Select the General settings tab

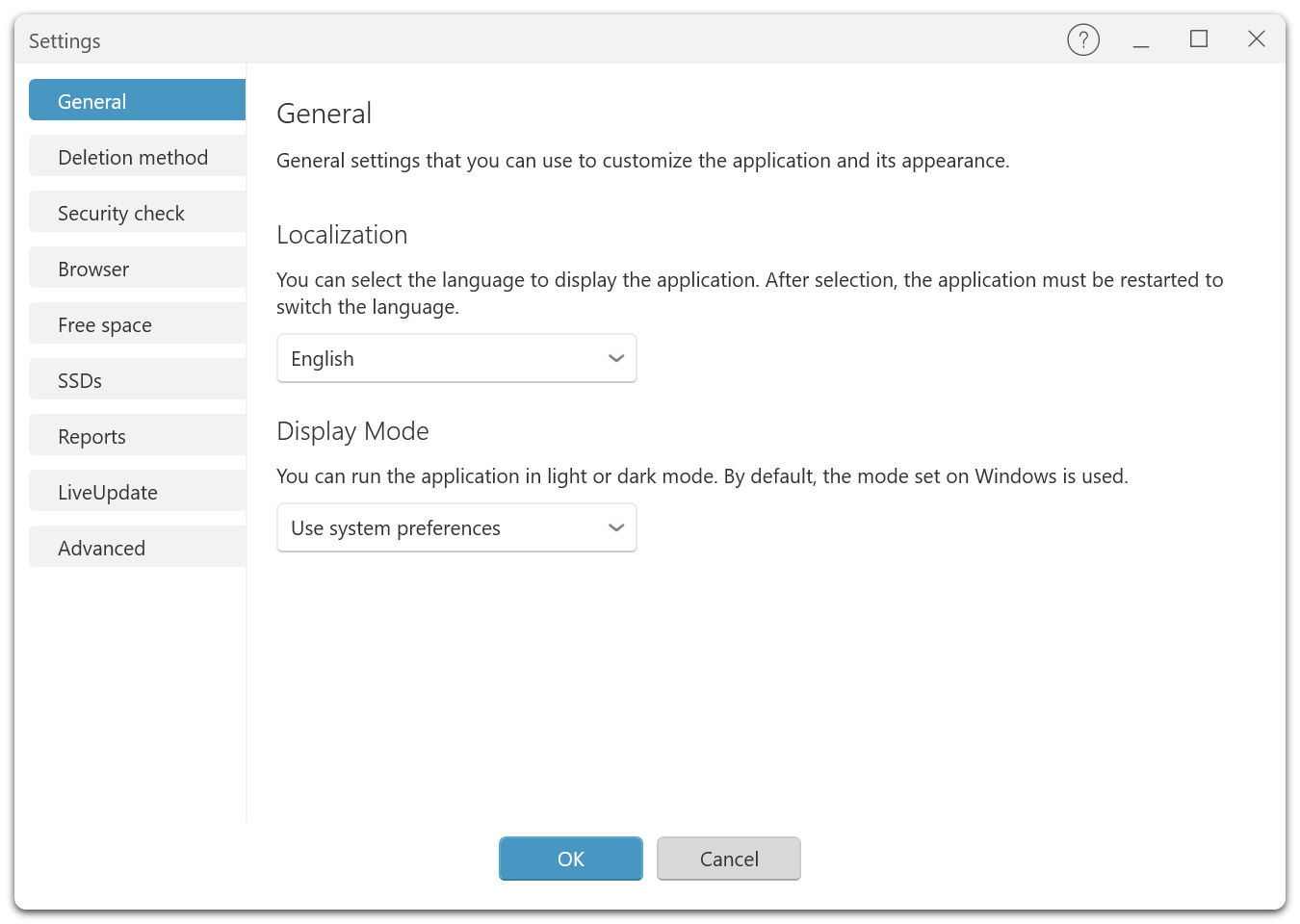(x=137, y=101)
